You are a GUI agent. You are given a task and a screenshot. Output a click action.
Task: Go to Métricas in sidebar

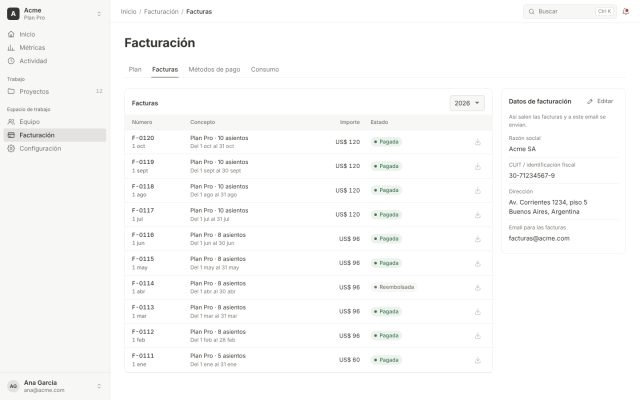click(55, 48)
